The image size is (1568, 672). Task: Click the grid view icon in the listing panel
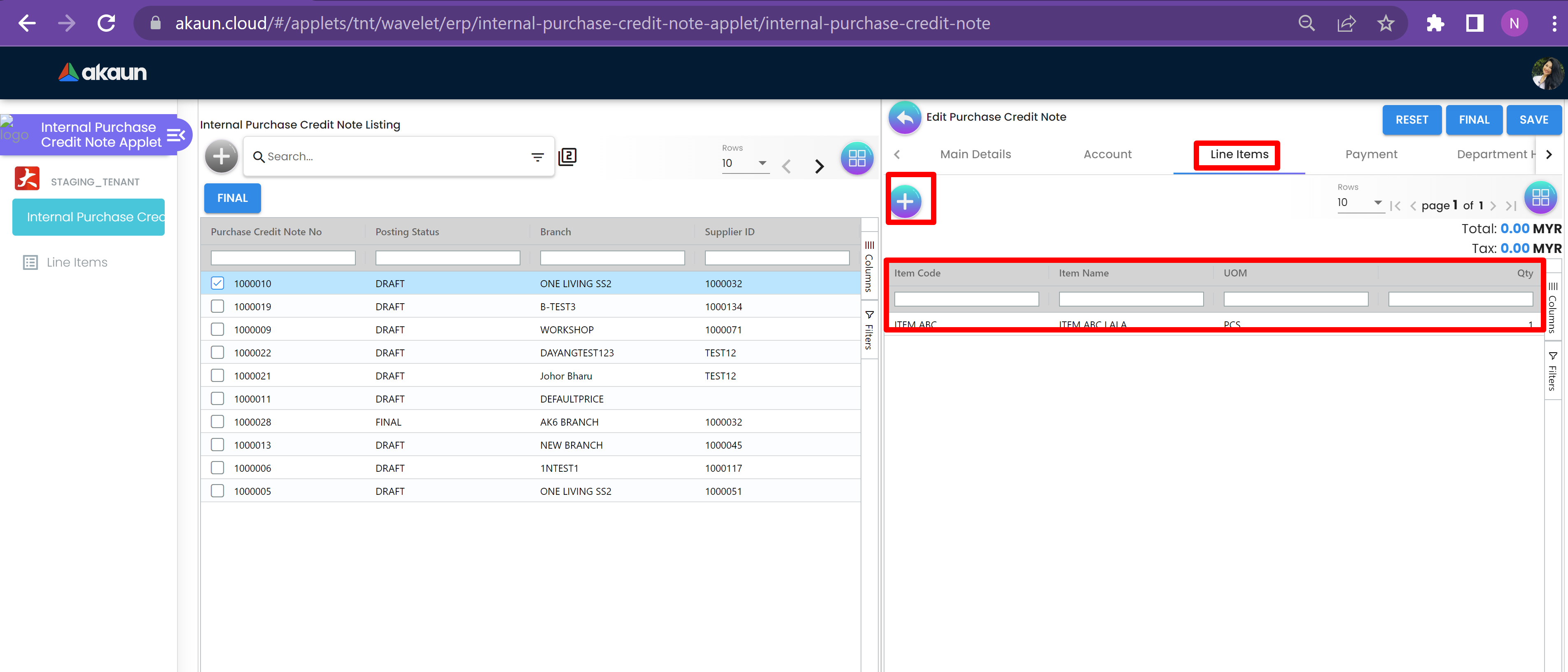pos(856,158)
